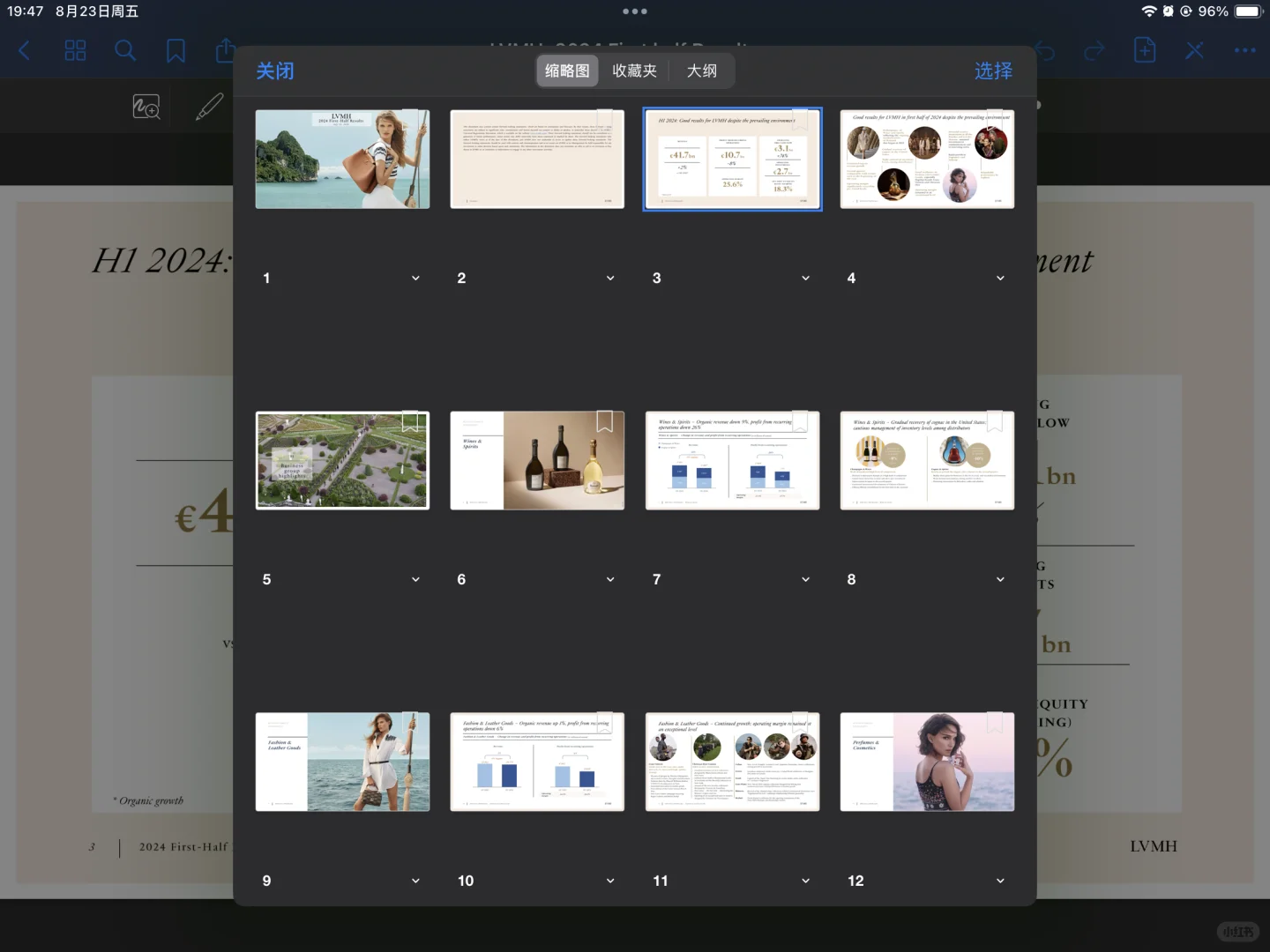Toggle bookmark on page 8 thumbnail

point(995,420)
